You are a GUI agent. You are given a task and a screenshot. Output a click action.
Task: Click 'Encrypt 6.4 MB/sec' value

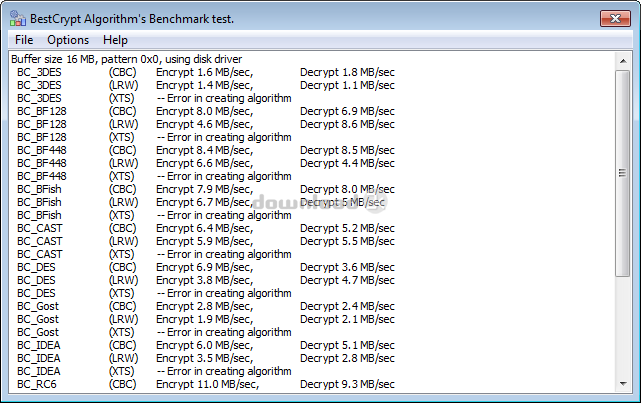tap(204, 228)
